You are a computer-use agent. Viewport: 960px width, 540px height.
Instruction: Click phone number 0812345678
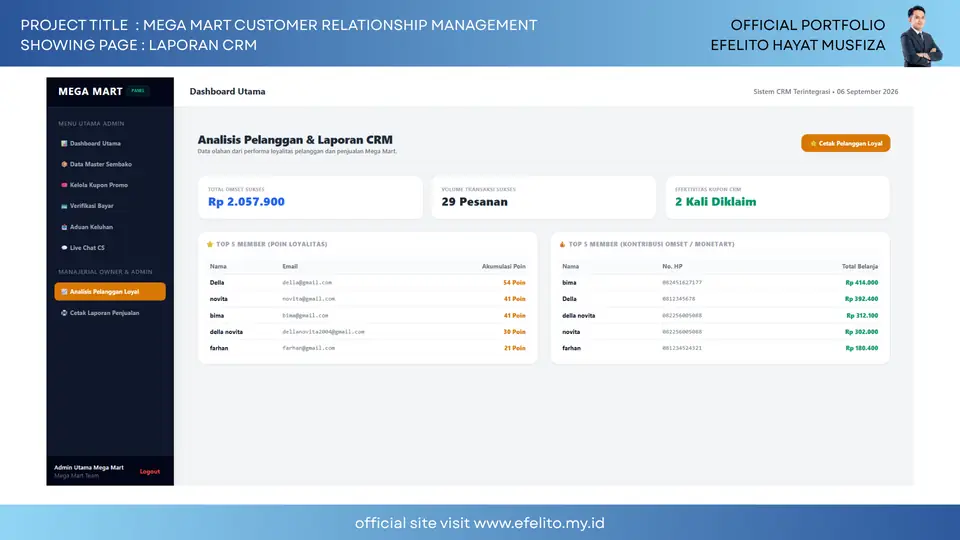tap(678, 299)
